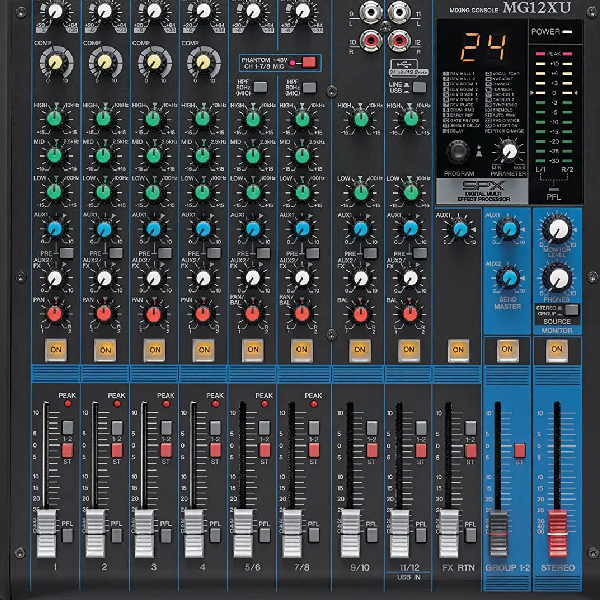Viewport: 600px width, 600px height.
Task: Toggle FX RTN PFL button
Action: pos(471,536)
